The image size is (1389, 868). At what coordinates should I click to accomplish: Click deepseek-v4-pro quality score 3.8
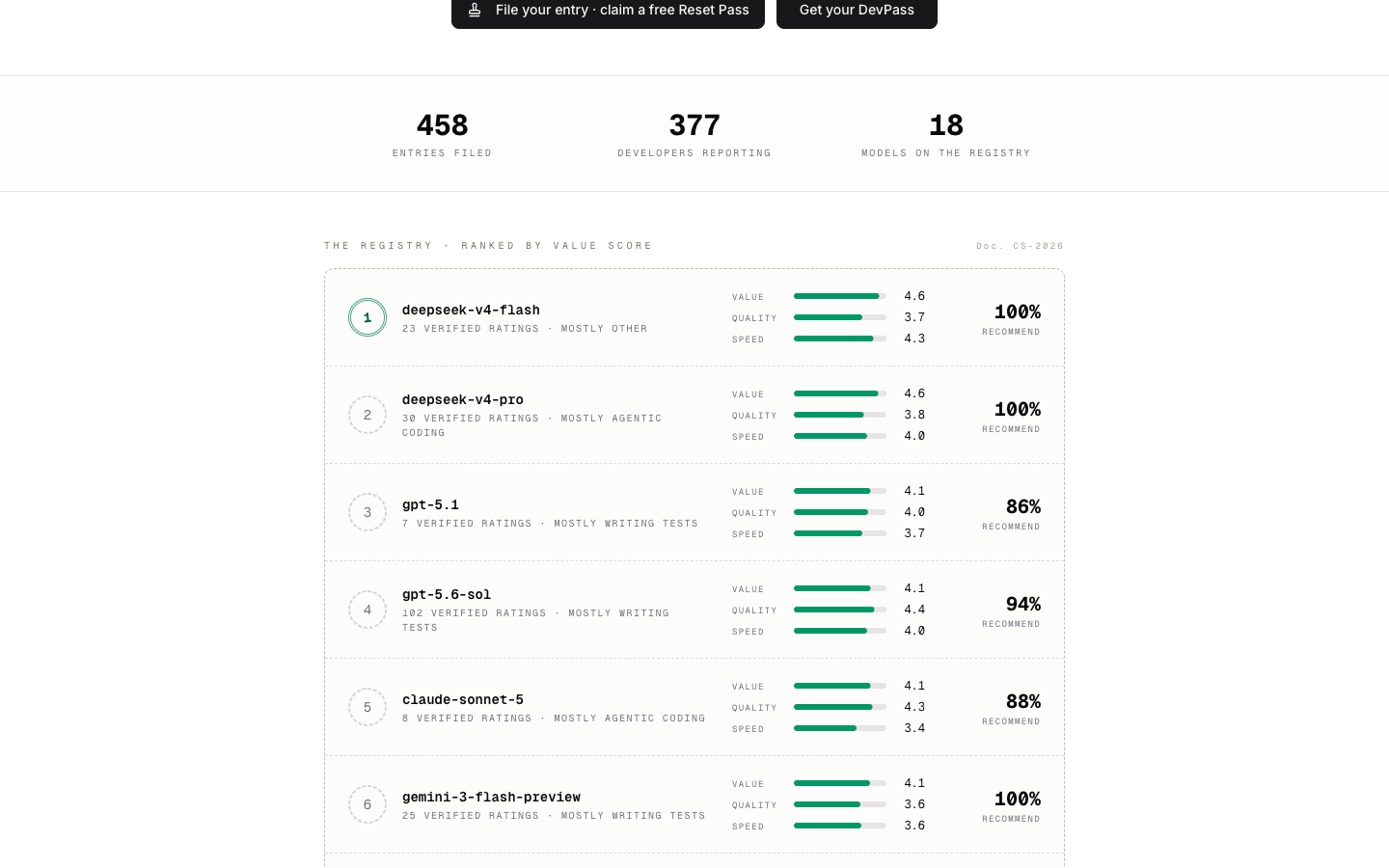tap(914, 415)
